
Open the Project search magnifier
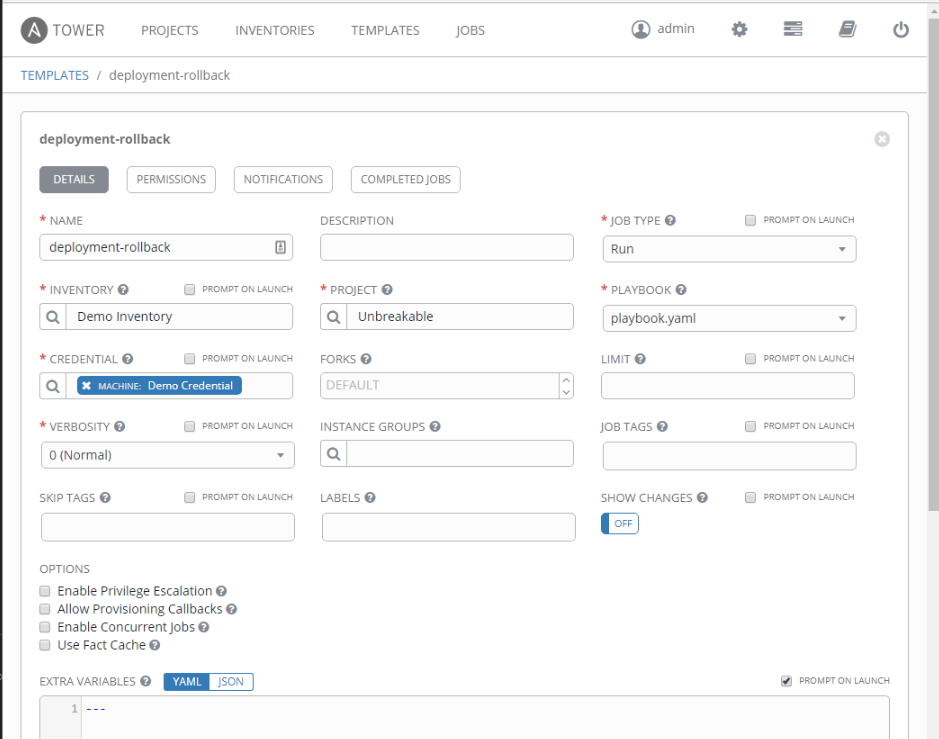333,316
